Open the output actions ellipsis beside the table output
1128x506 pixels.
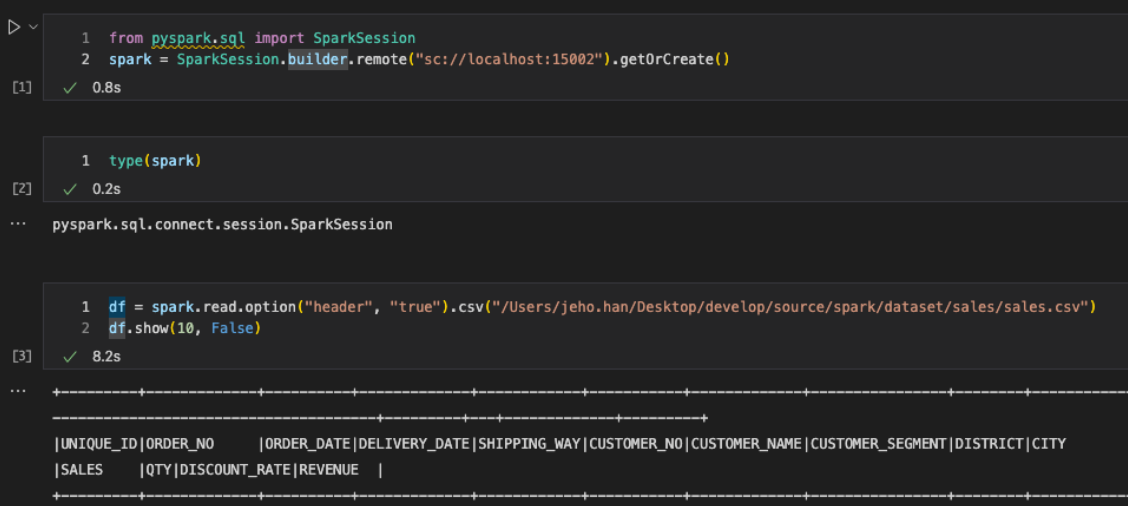pos(18,392)
